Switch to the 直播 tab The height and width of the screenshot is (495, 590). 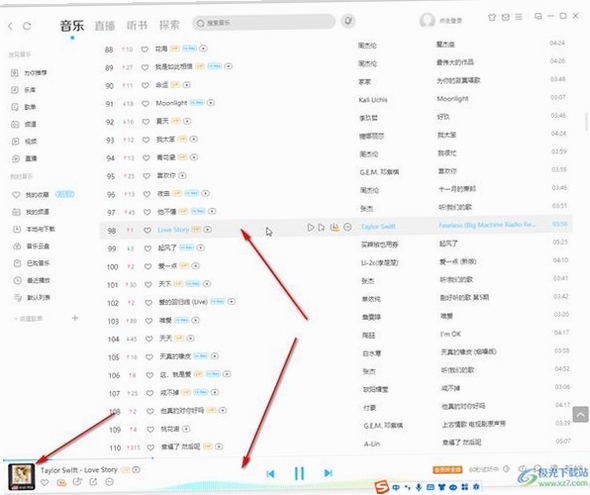click(x=105, y=26)
